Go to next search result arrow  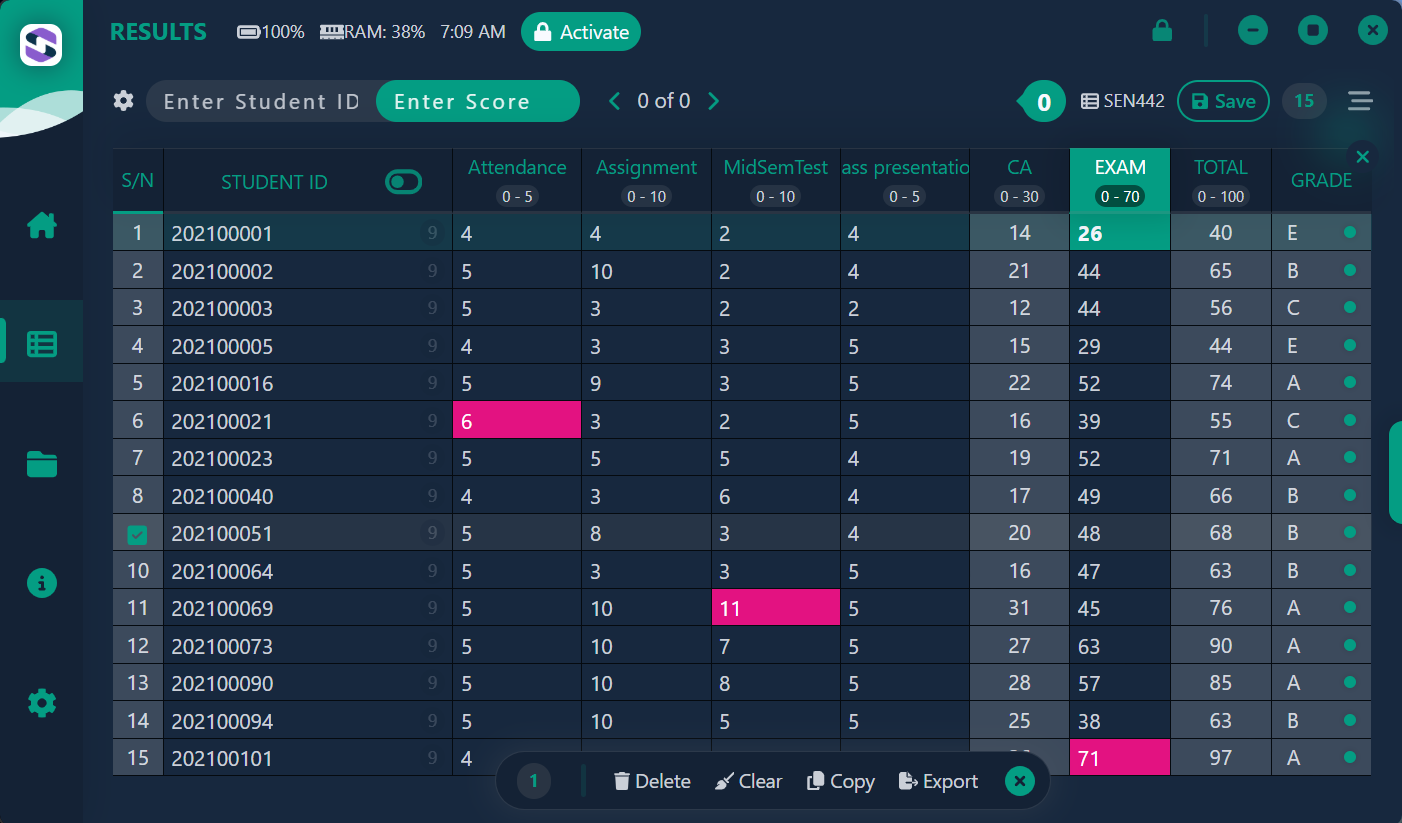[x=714, y=101]
